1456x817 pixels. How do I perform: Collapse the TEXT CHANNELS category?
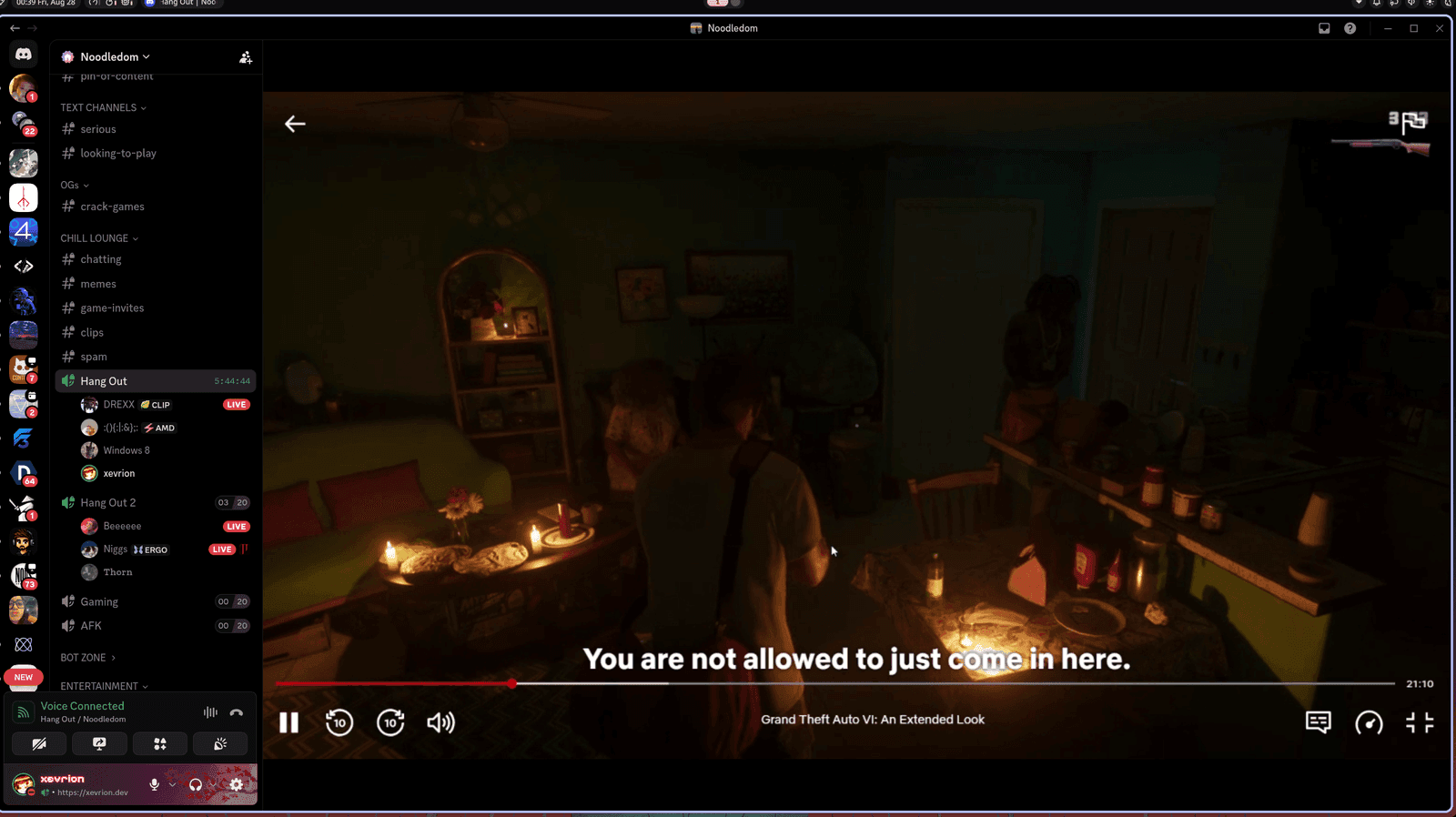click(x=103, y=107)
